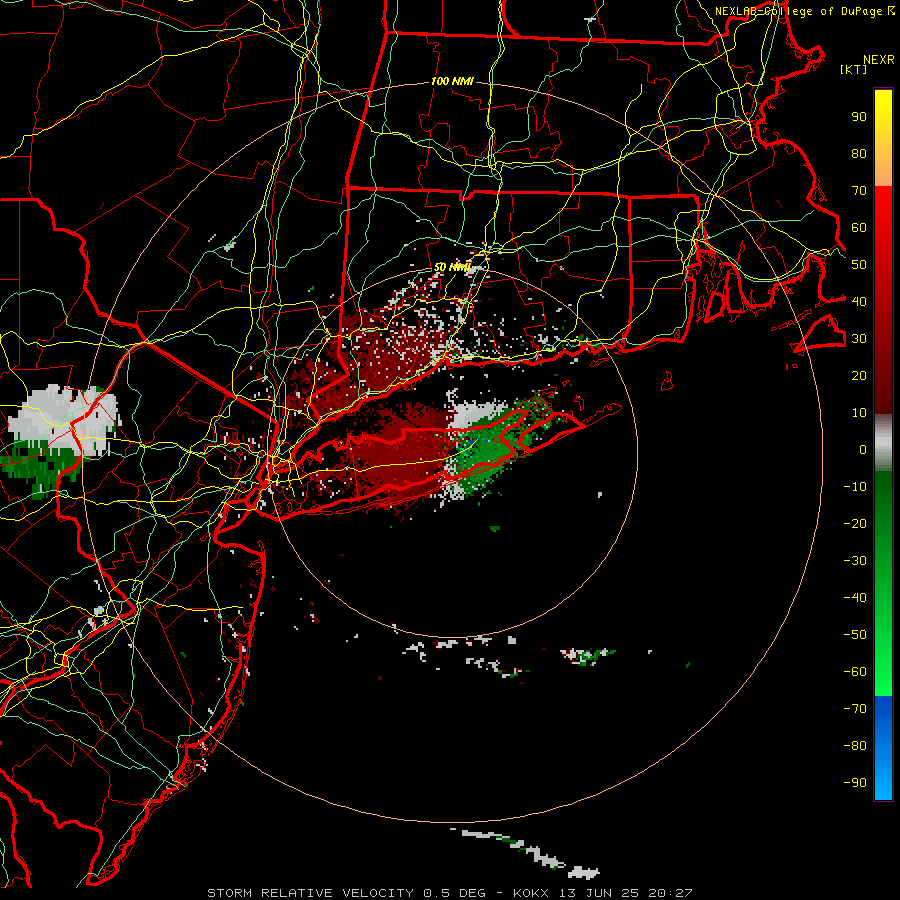
Task: Click the 50 NMI range ring label
Action: coord(452,267)
